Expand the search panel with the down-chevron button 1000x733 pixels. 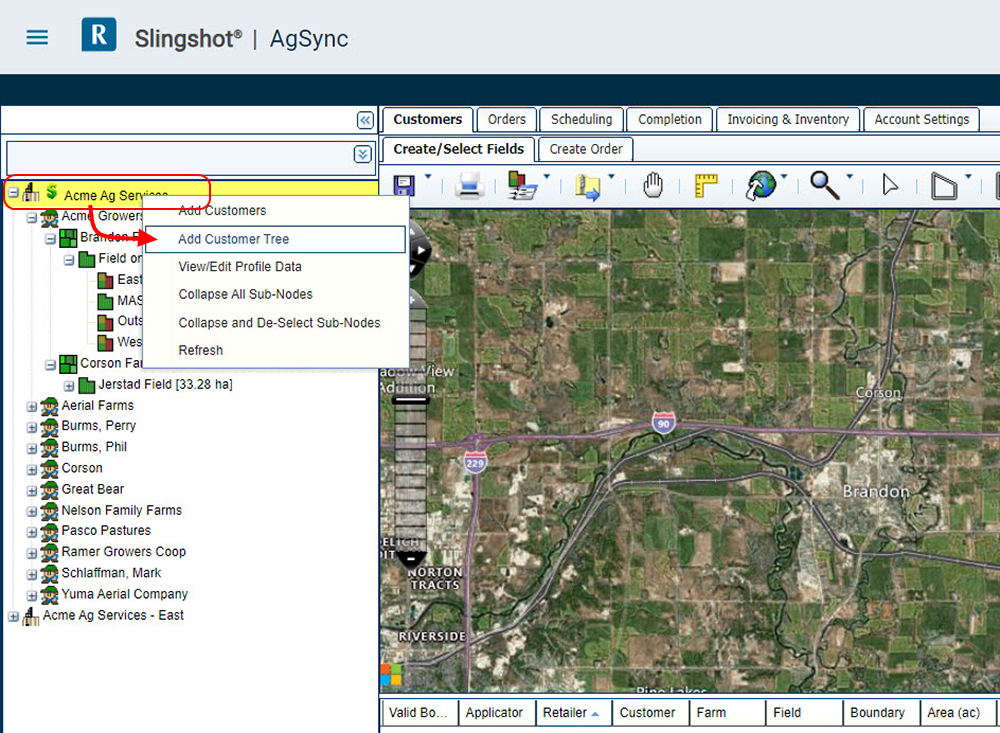point(362,154)
